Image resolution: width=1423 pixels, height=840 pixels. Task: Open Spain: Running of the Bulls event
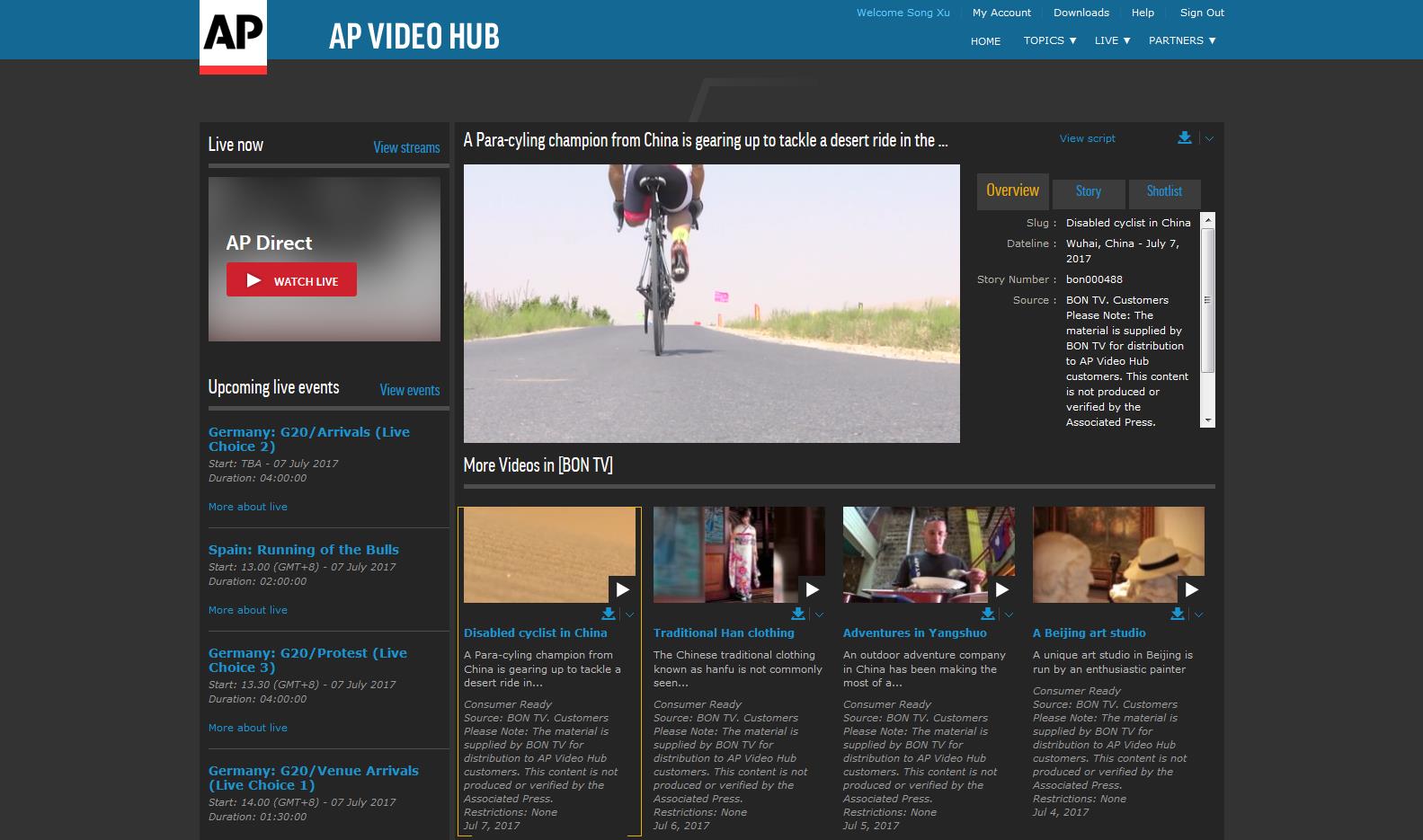pos(303,550)
